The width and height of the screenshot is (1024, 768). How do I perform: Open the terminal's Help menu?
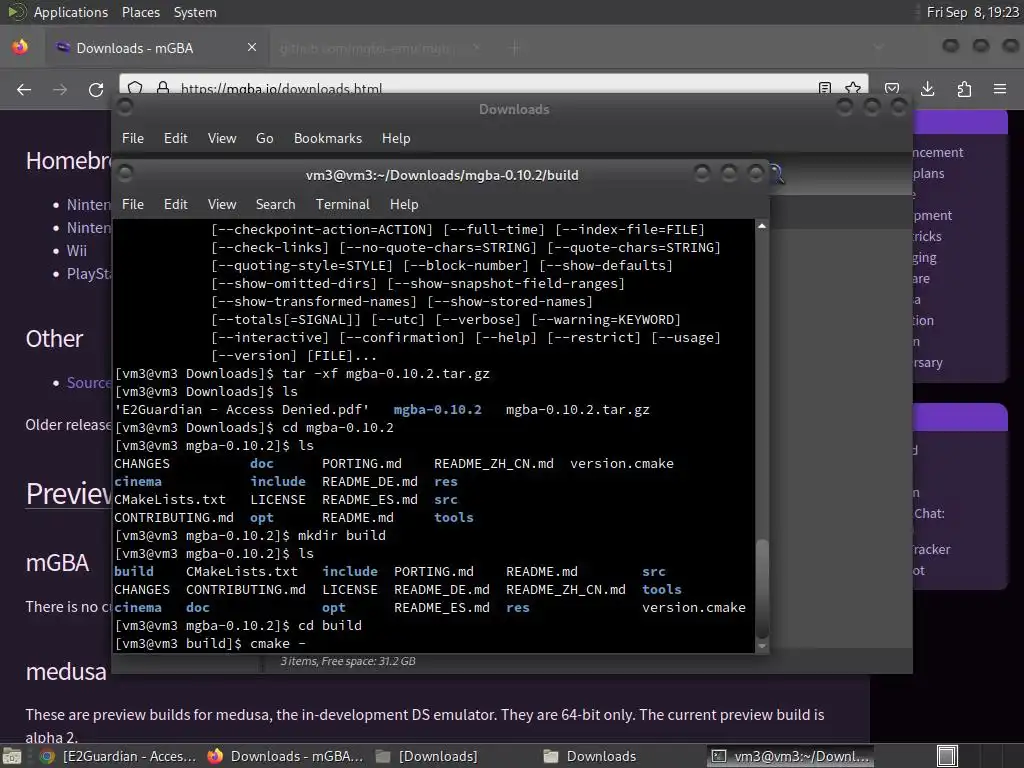(404, 204)
